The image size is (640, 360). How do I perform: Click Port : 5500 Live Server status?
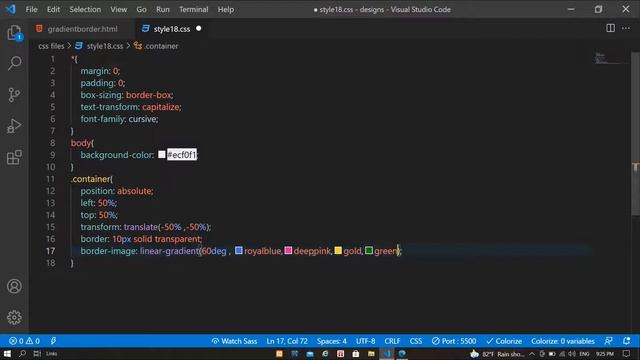454,341
